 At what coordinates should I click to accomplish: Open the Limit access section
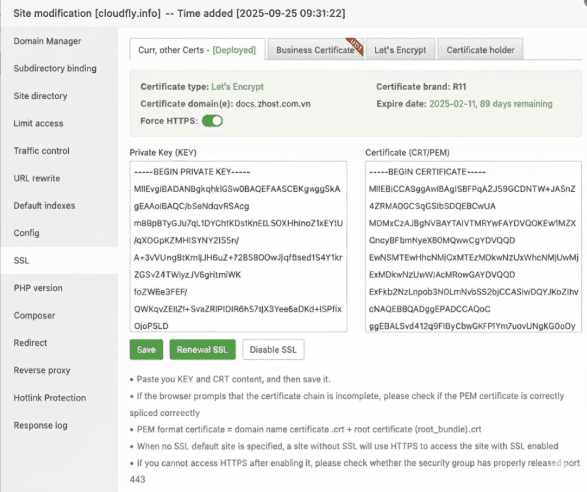coord(39,123)
